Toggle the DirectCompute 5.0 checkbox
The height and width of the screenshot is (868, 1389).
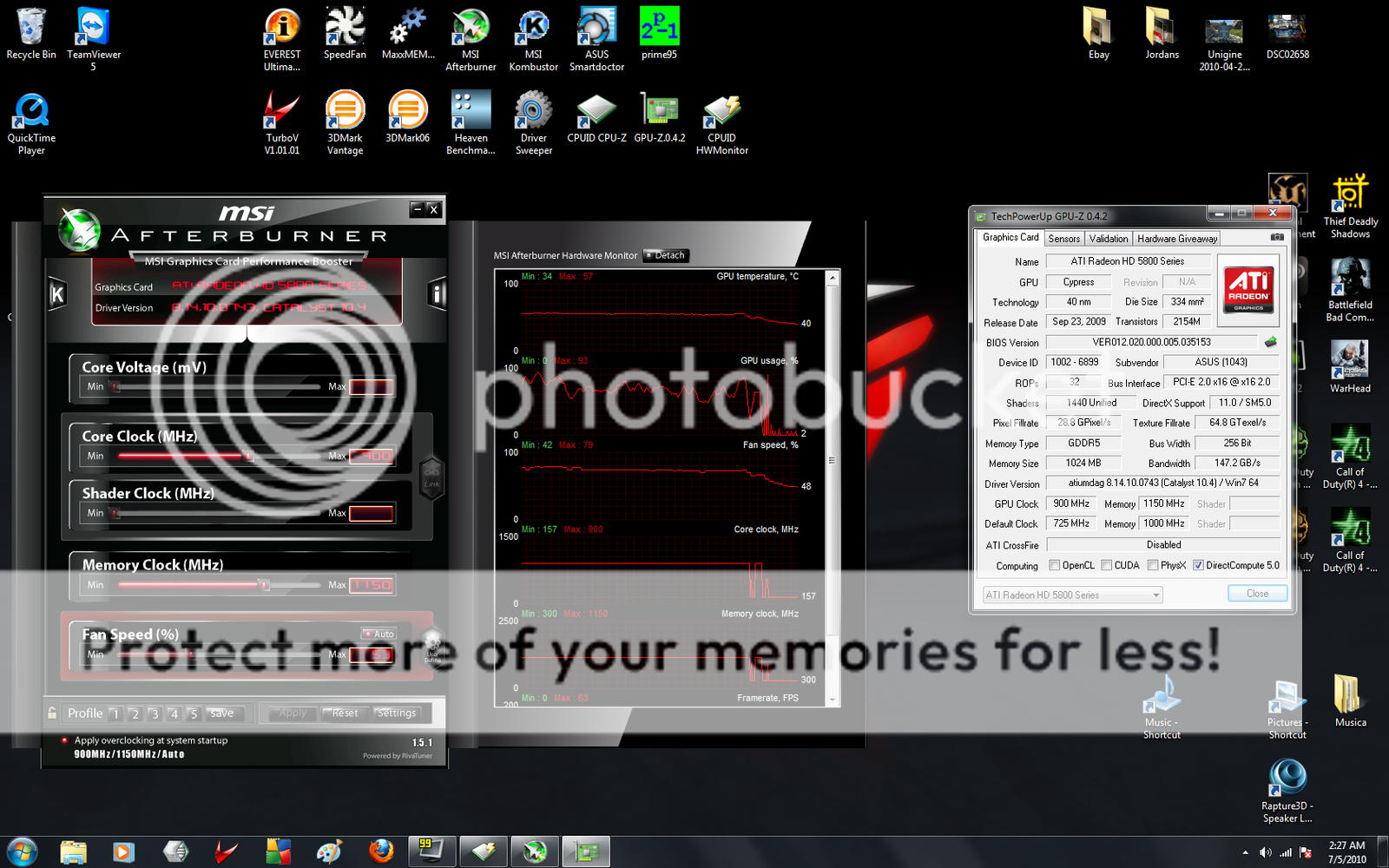[x=1198, y=565]
